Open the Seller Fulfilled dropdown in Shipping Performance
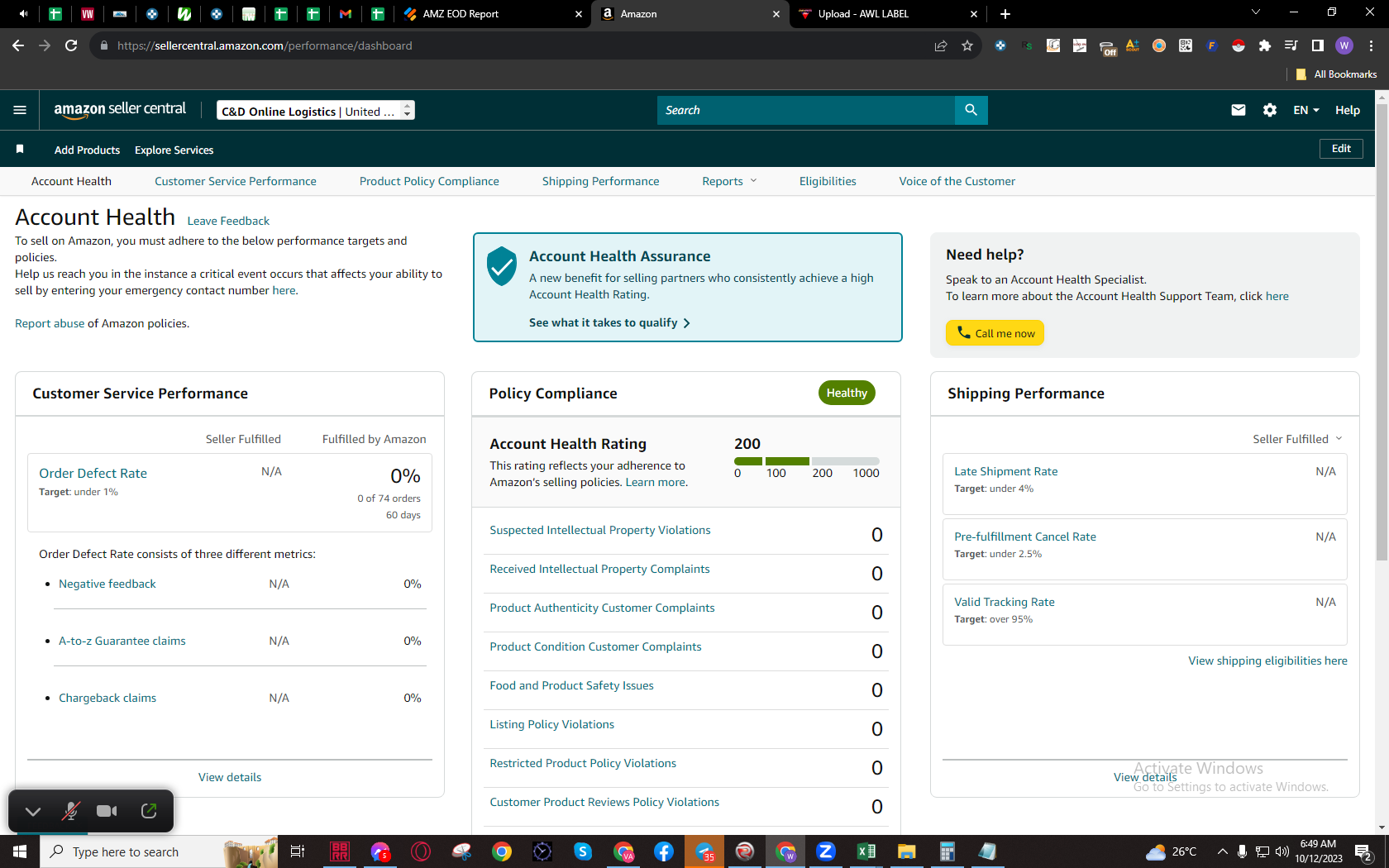Viewport: 1389px width, 868px height. pos(1297,439)
